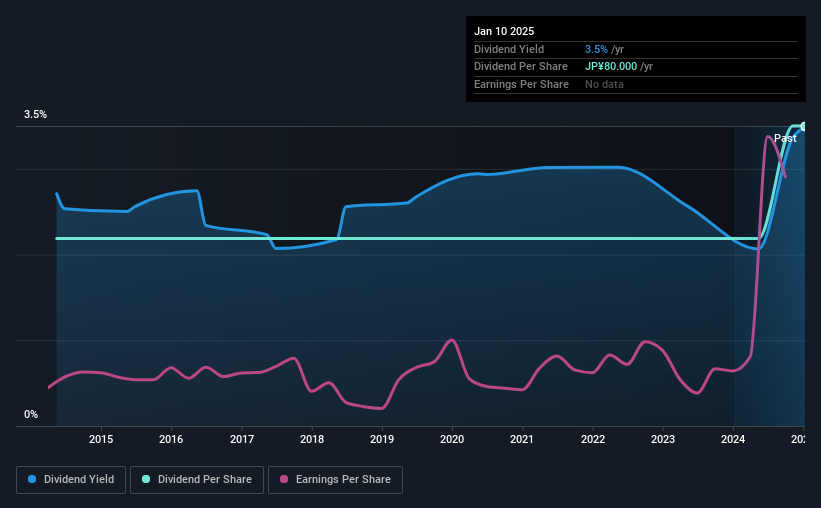Select the 2018 x-axis year label
The image size is (821, 508).
pyautogui.click(x=312, y=439)
